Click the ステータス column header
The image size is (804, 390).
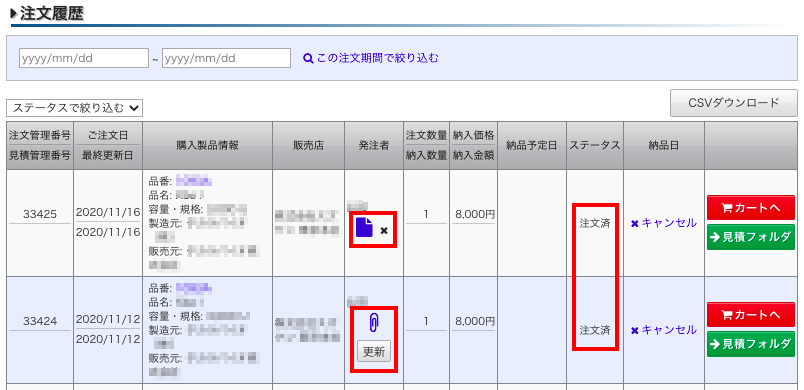pyautogui.click(x=595, y=146)
